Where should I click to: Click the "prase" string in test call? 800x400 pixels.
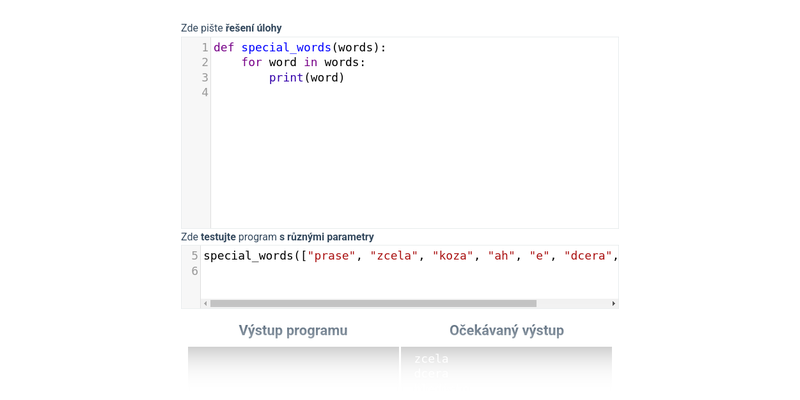[x=331, y=255]
